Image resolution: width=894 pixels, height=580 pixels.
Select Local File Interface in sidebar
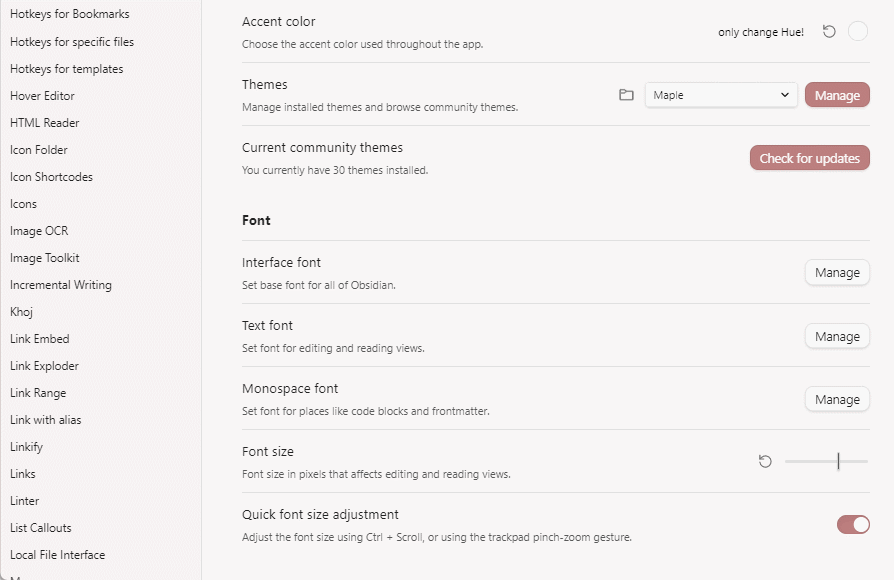(x=57, y=554)
